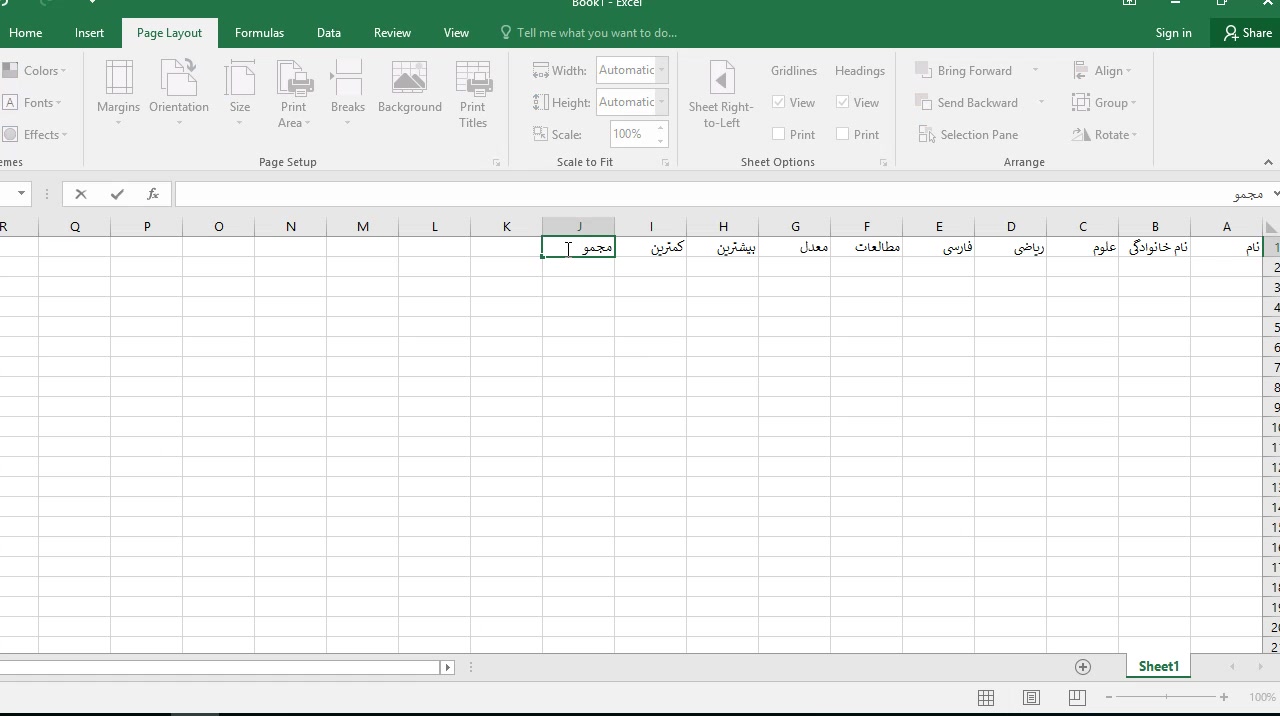The image size is (1280, 716).
Task: Open the Insert tab
Action: (x=89, y=33)
